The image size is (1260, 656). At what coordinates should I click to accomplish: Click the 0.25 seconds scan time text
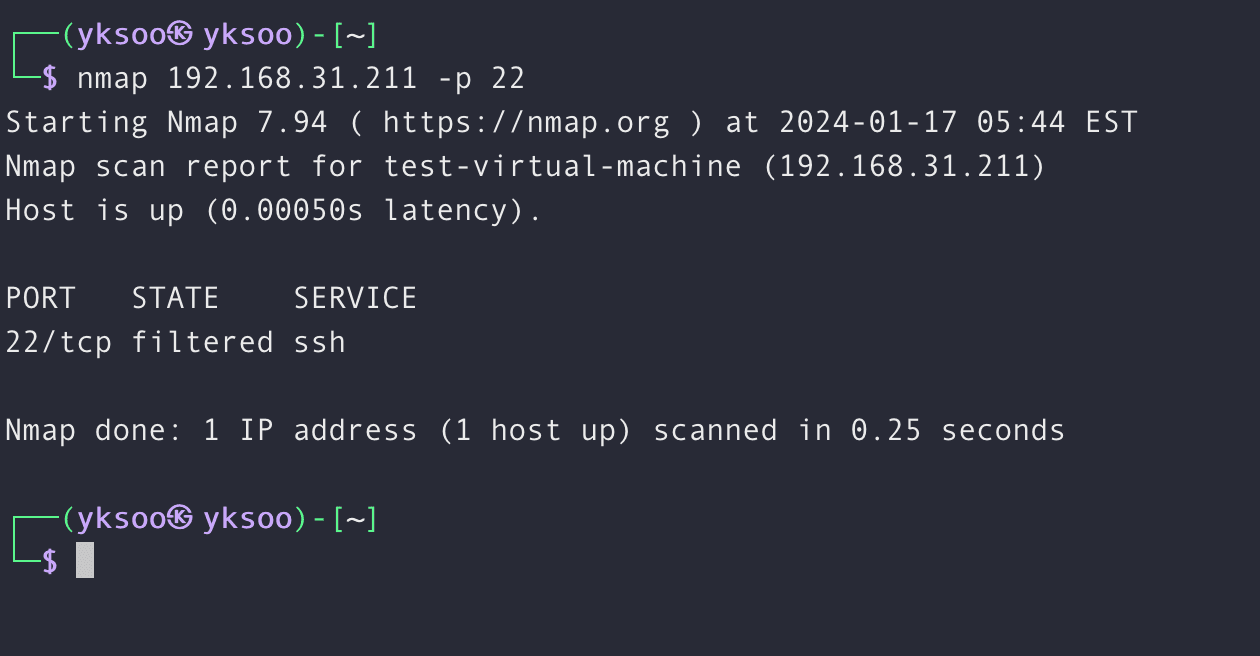(958, 430)
